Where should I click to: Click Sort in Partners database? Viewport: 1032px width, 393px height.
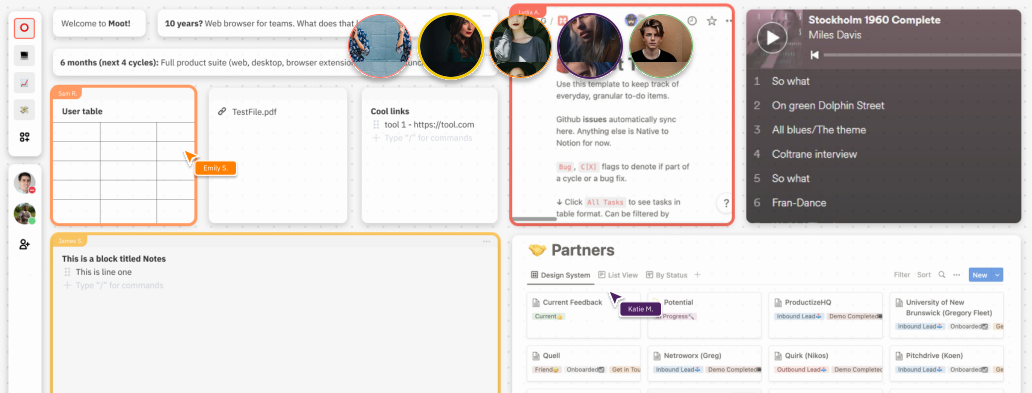pos(924,275)
